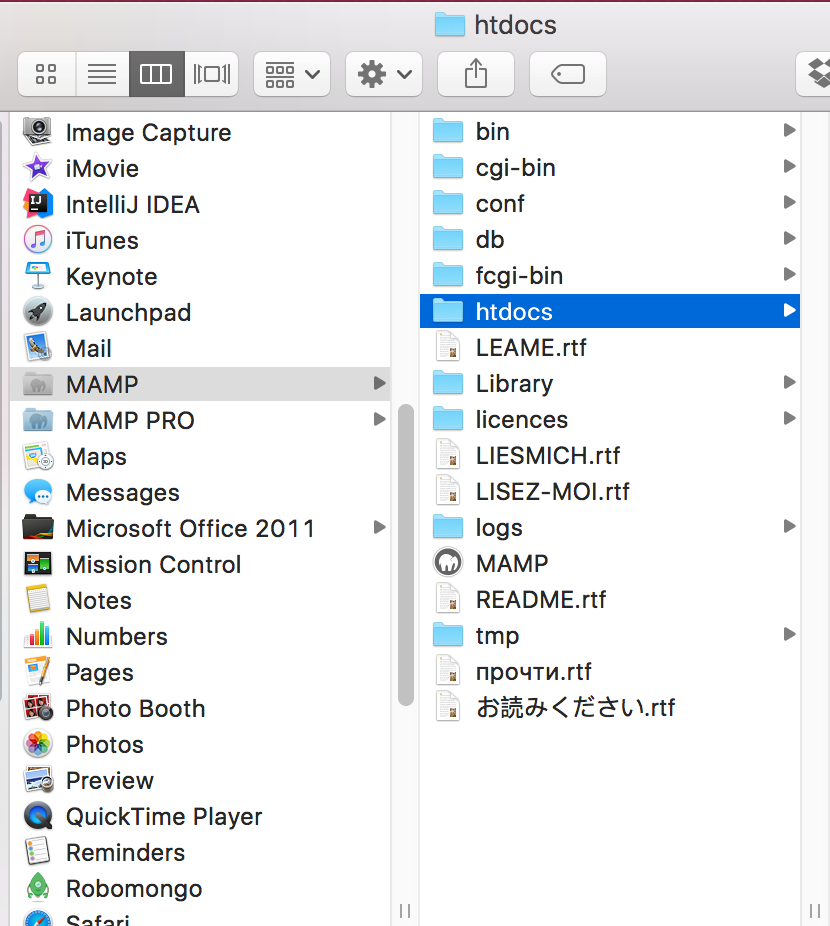The width and height of the screenshot is (830, 926).
Task: Select the Mail stamp icon
Action: click(x=38, y=348)
